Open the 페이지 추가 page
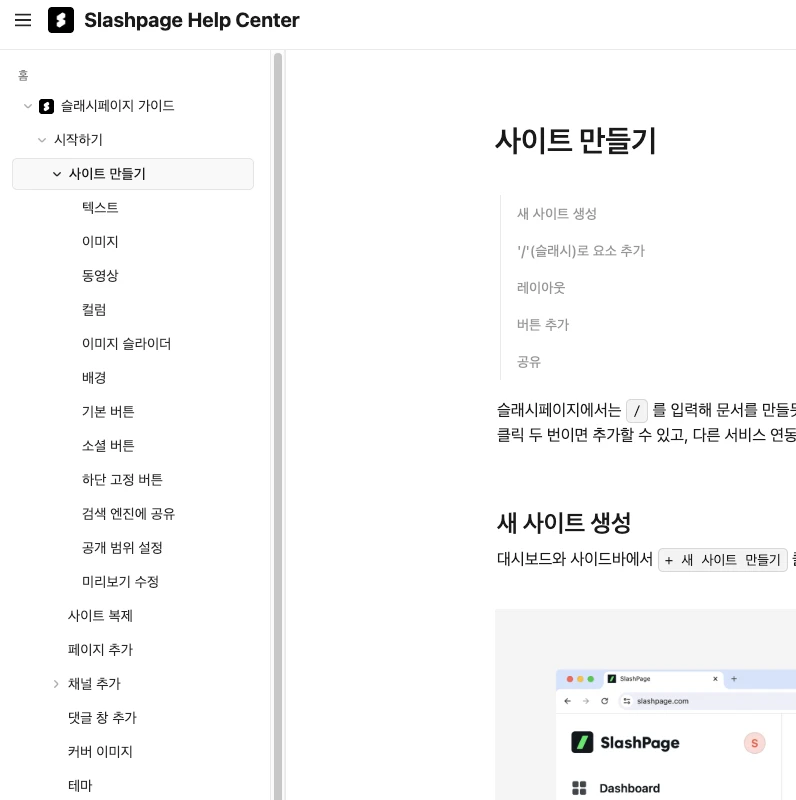Image resolution: width=796 pixels, height=800 pixels. pos(100,650)
